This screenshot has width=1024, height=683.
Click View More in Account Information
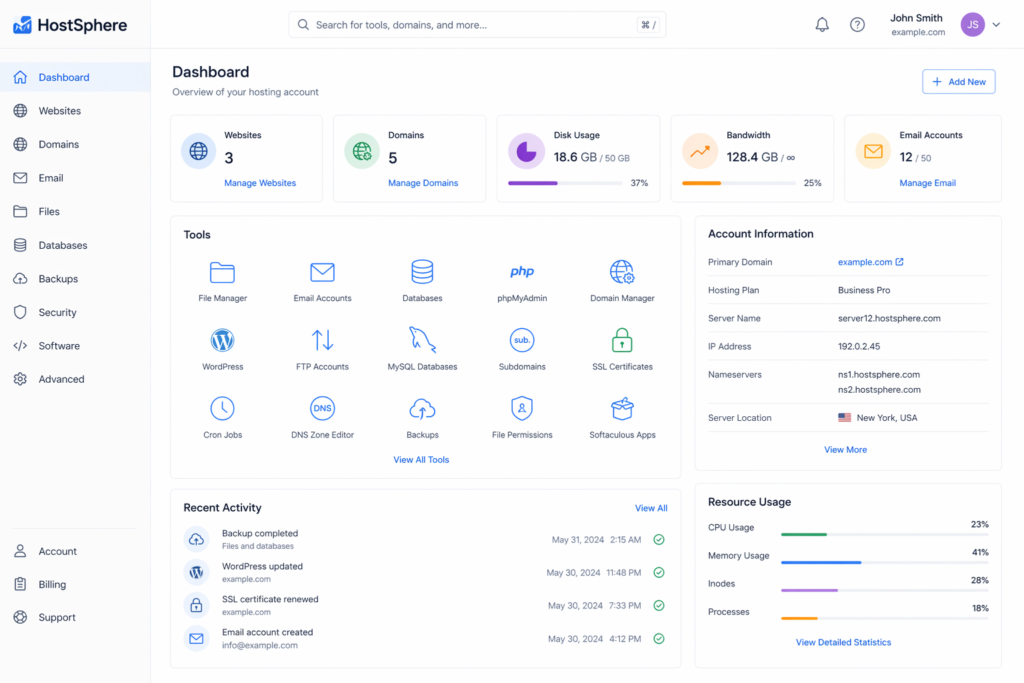pos(845,450)
